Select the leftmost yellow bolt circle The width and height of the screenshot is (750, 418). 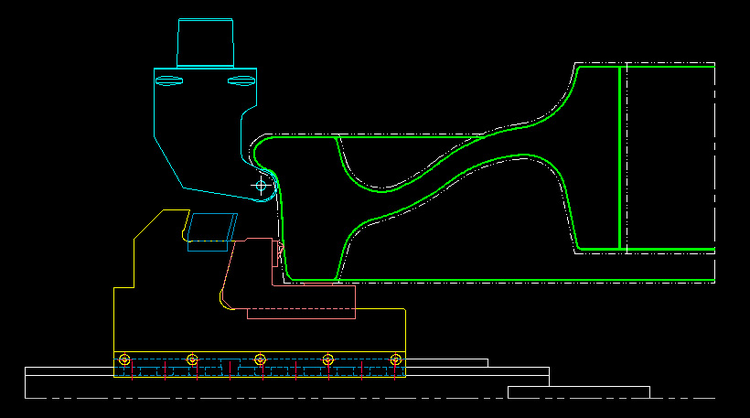point(124,359)
